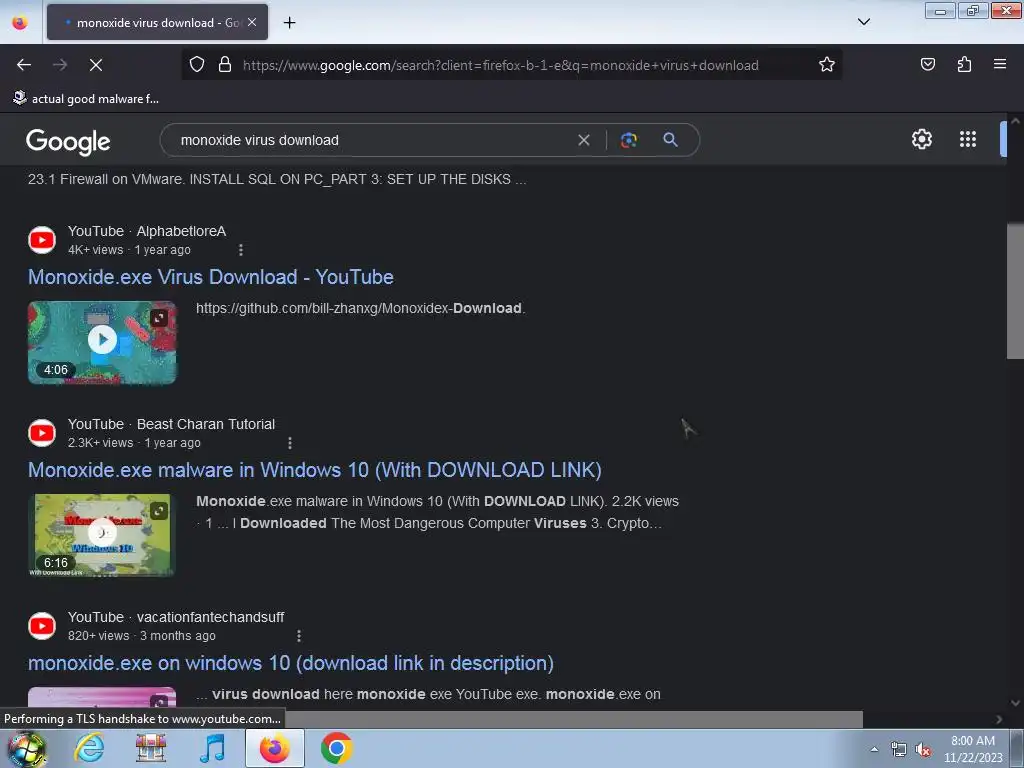Play the 4:06 video thumbnail
The height and width of the screenshot is (768, 1024).
pyautogui.click(x=102, y=340)
